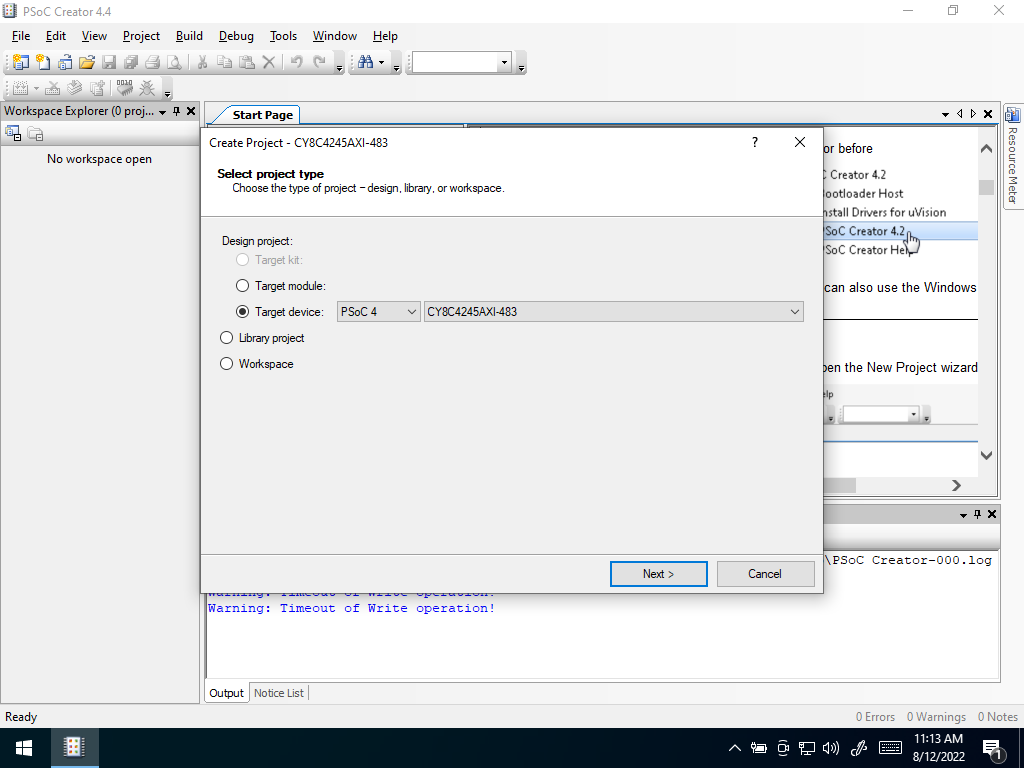Image resolution: width=1024 pixels, height=768 pixels.
Task: Click the Build project toolbar icon
Action: coord(21,88)
